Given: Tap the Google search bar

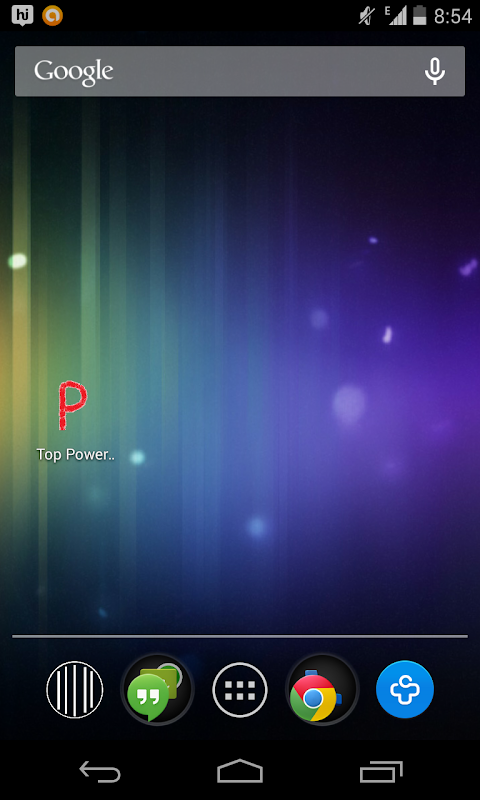Looking at the screenshot, I should coord(240,71).
